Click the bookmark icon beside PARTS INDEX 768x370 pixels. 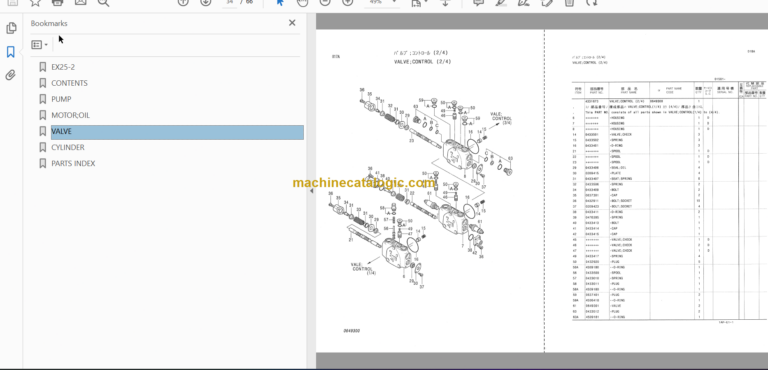click(43, 164)
